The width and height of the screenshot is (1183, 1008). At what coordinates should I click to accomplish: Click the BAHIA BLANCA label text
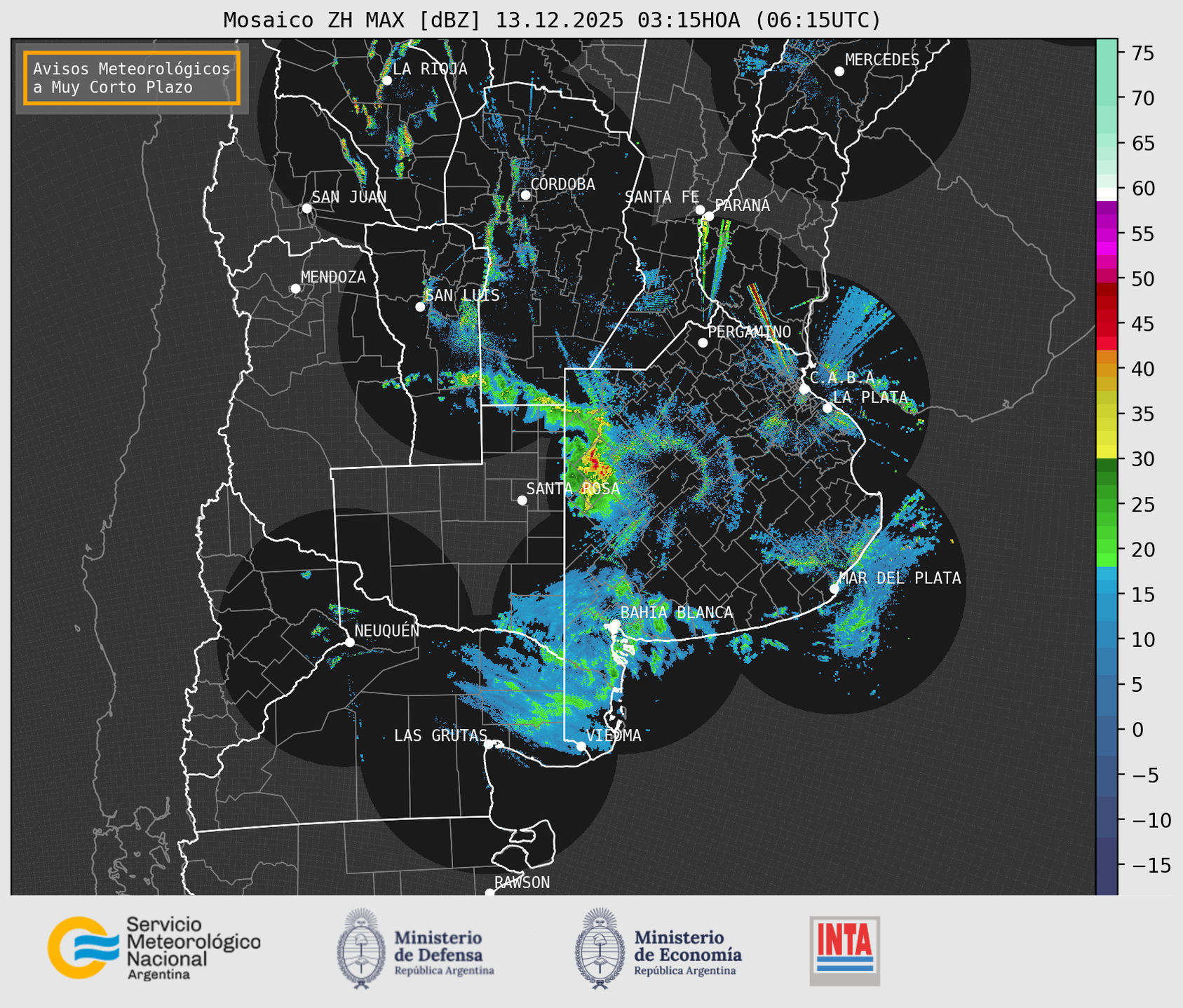(677, 613)
